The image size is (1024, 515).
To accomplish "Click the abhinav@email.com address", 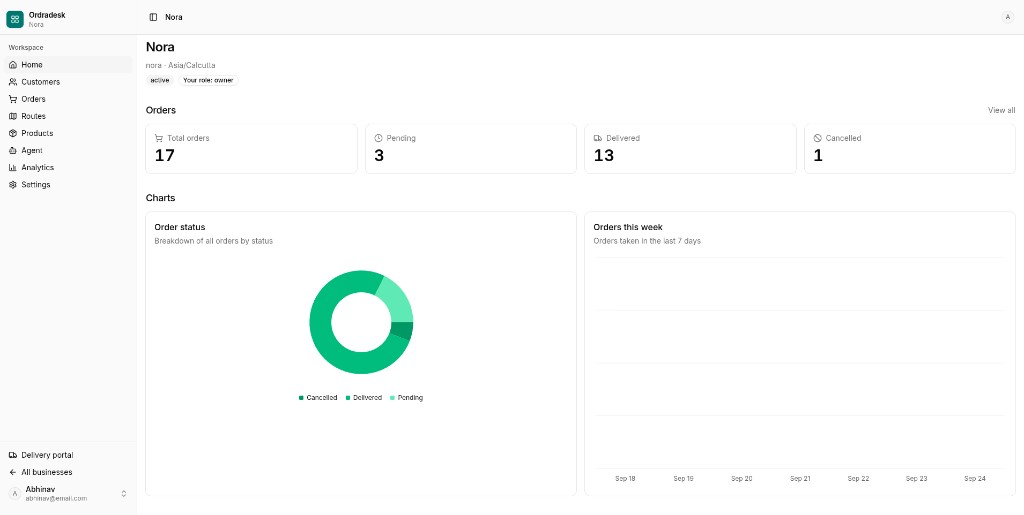I will click(56, 499).
